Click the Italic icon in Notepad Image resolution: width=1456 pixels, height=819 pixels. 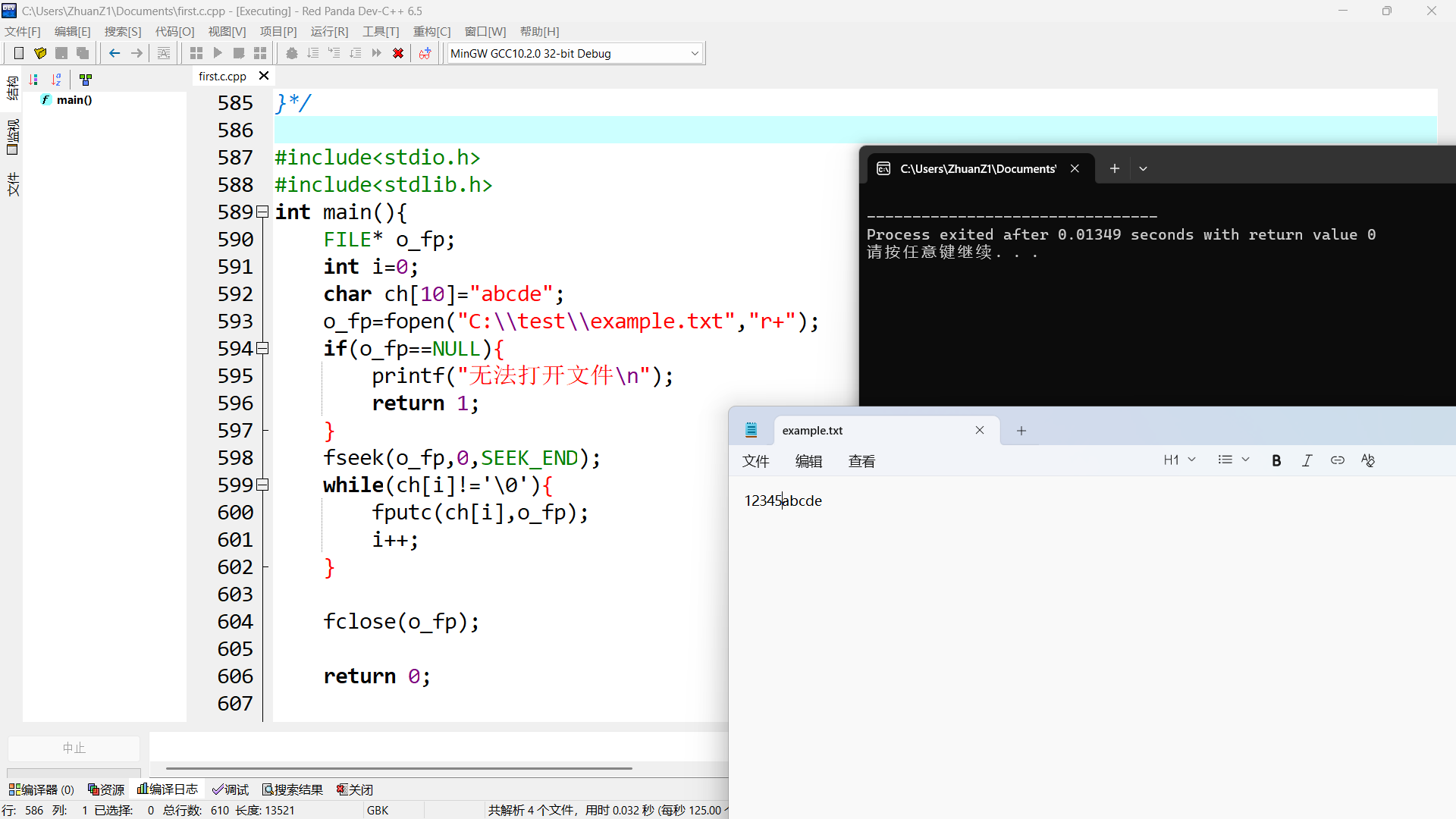pos(1307,460)
